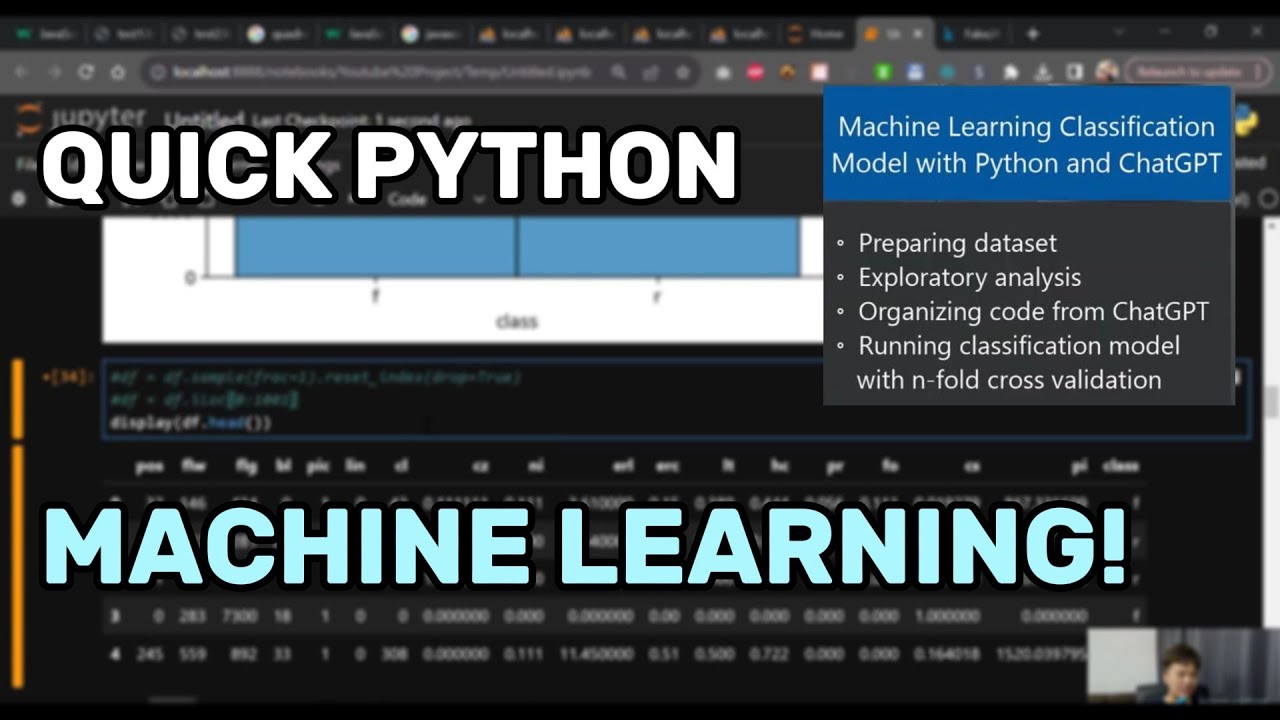Image resolution: width=1280 pixels, height=720 pixels.
Task: Bookmark this page with the star icon
Action: click(683, 72)
